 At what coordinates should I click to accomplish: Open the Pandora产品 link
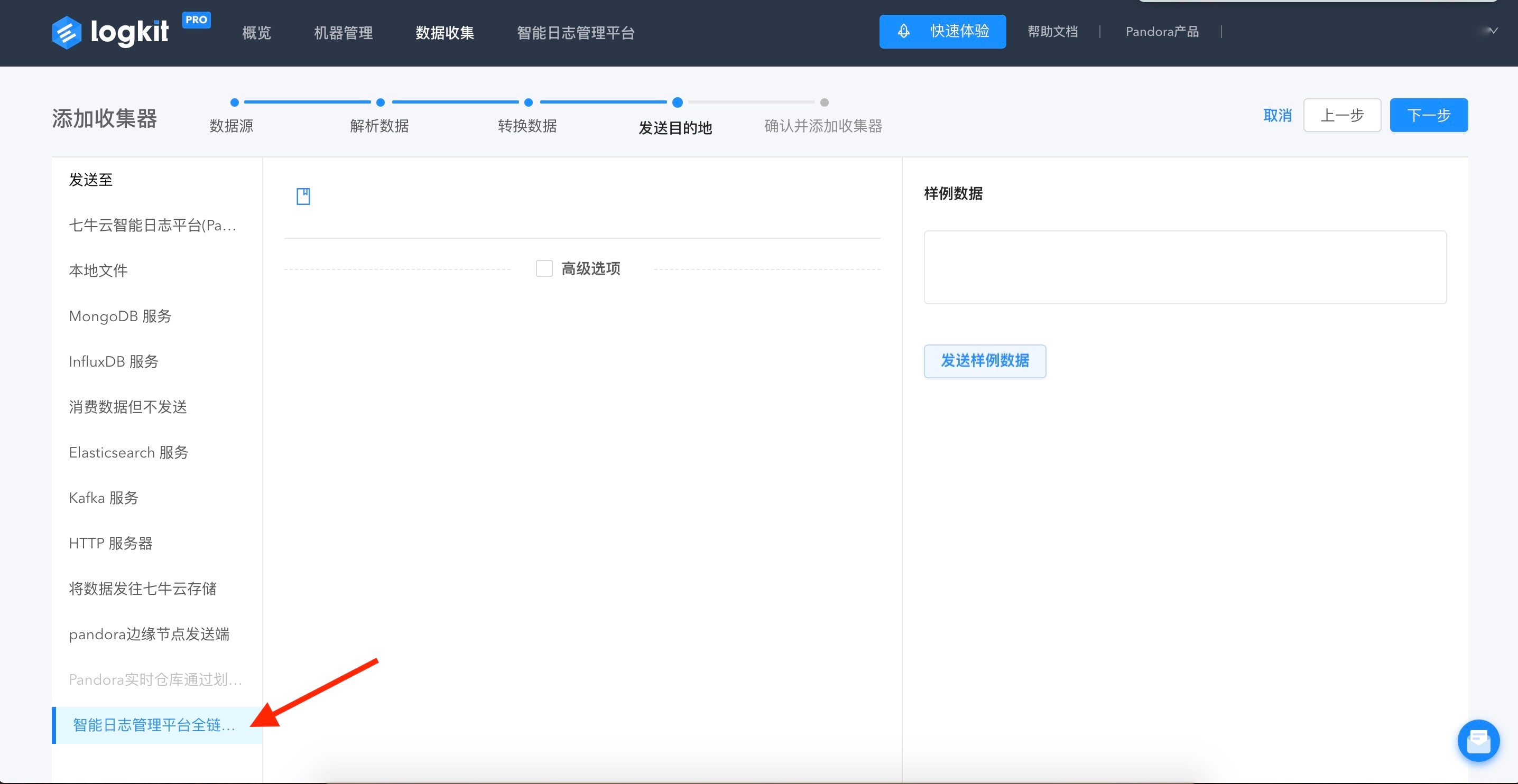click(1162, 31)
